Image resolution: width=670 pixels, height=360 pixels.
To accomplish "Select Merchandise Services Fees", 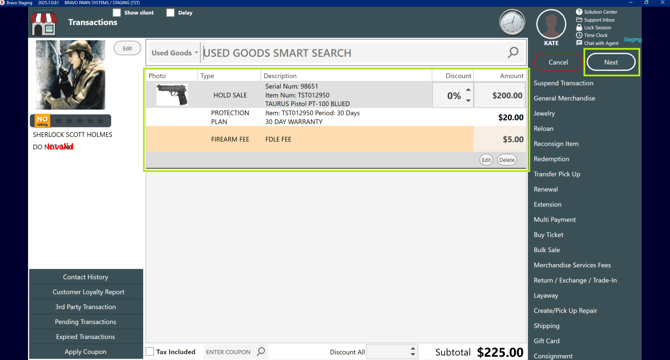I will click(x=572, y=265).
